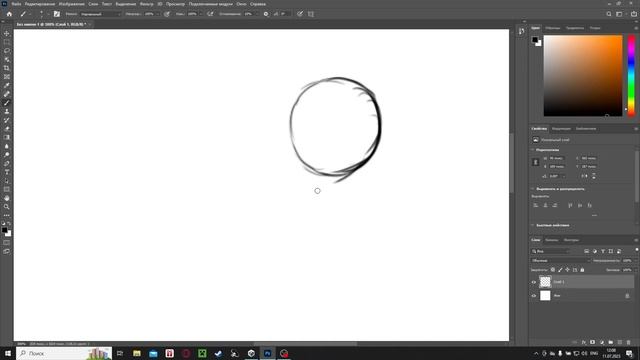Toggle lock position in Layers panel
This screenshot has width=640, height=360.
click(x=567, y=270)
